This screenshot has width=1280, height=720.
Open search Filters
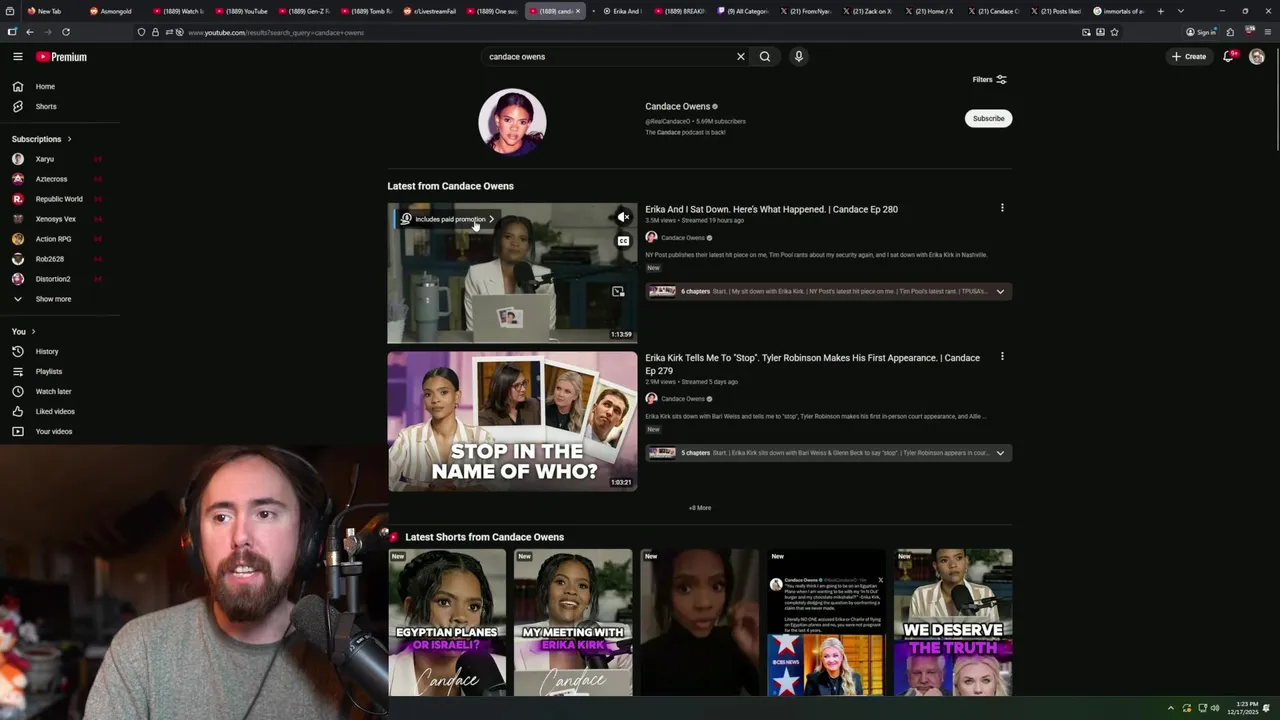pos(989,80)
